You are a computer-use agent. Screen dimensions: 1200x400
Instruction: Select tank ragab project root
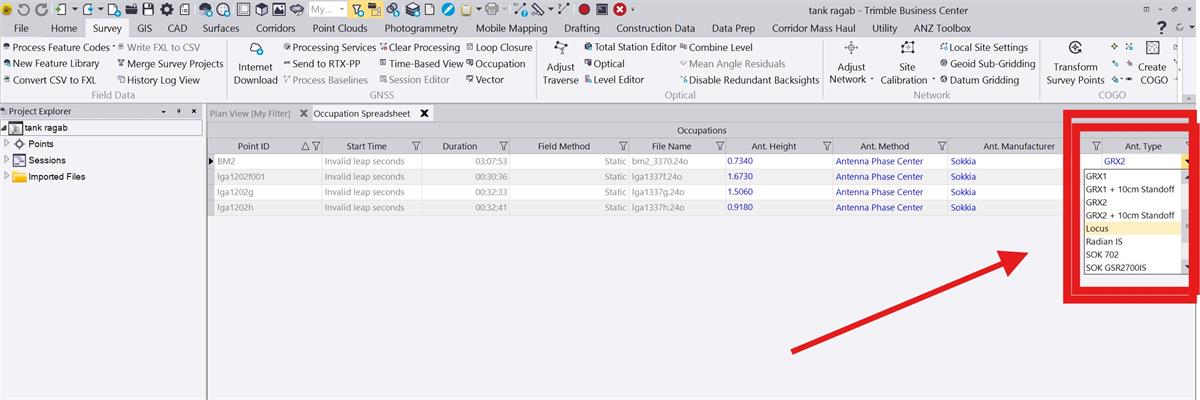click(45, 128)
